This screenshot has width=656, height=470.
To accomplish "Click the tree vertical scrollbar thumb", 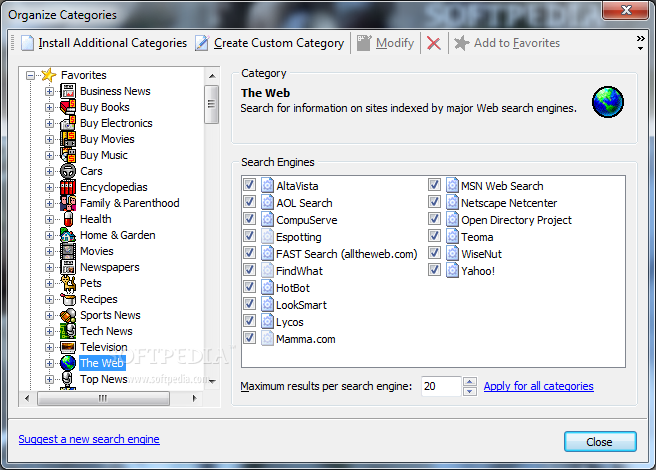I will point(211,104).
